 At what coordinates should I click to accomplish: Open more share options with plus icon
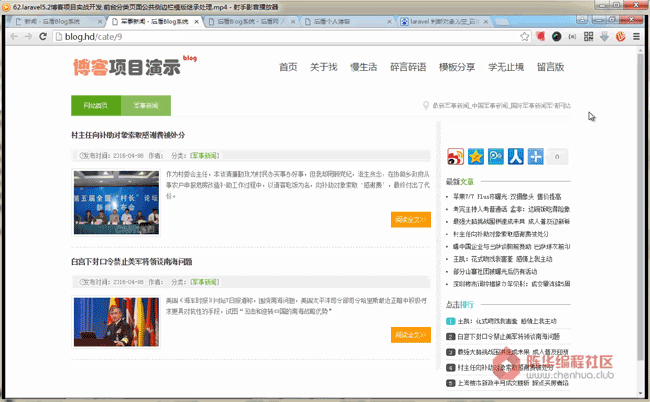[535, 157]
